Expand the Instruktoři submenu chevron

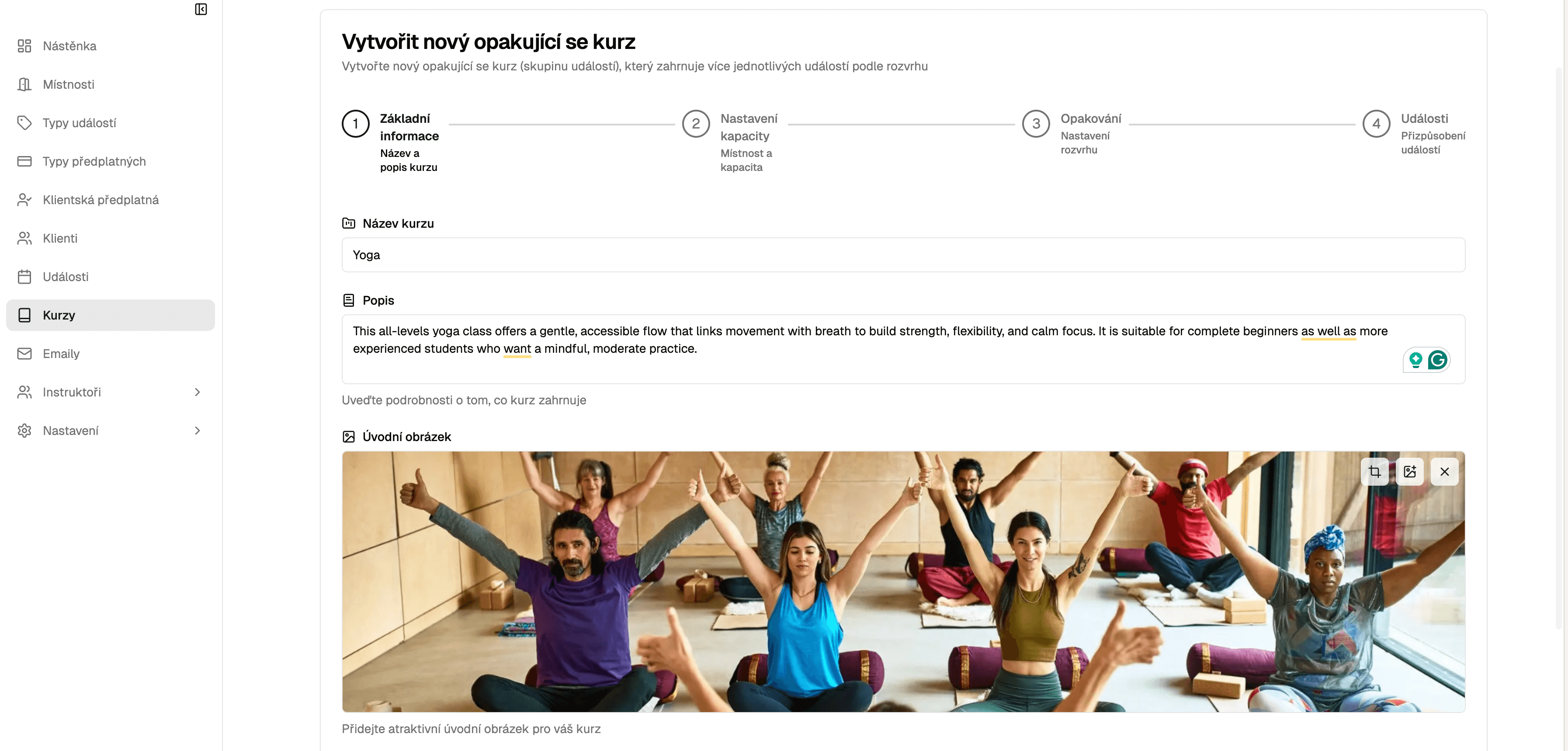point(197,392)
